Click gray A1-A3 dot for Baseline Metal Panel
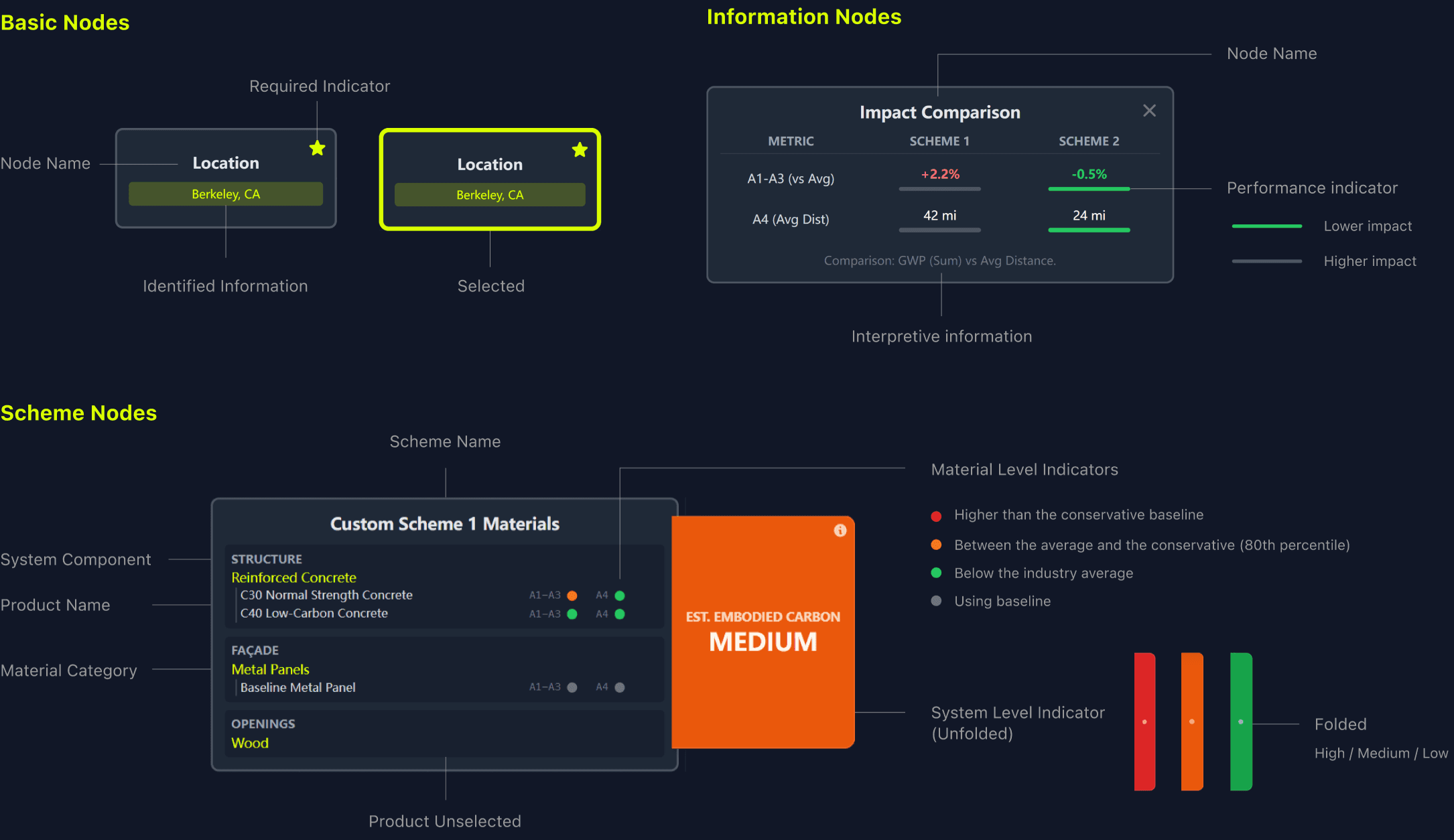This screenshot has width=1454, height=840. 572,687
